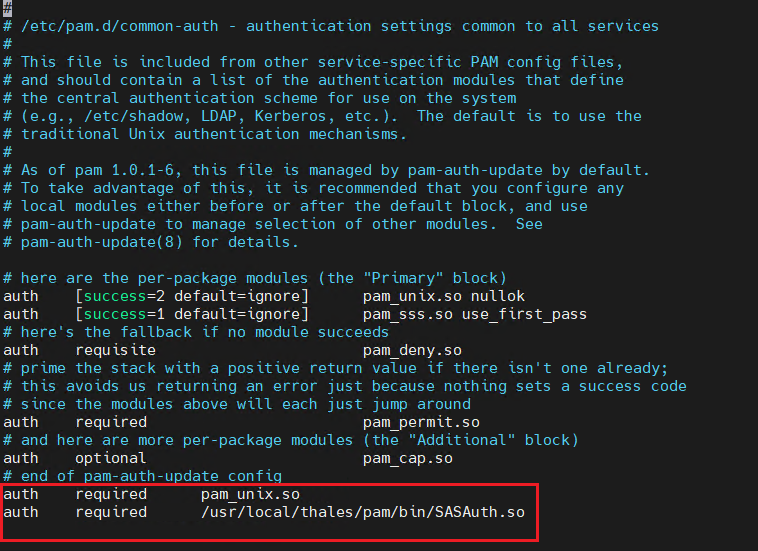758x551 pixels.
Task: Click the optional control keyword
Action: click(x=110, y=458)
